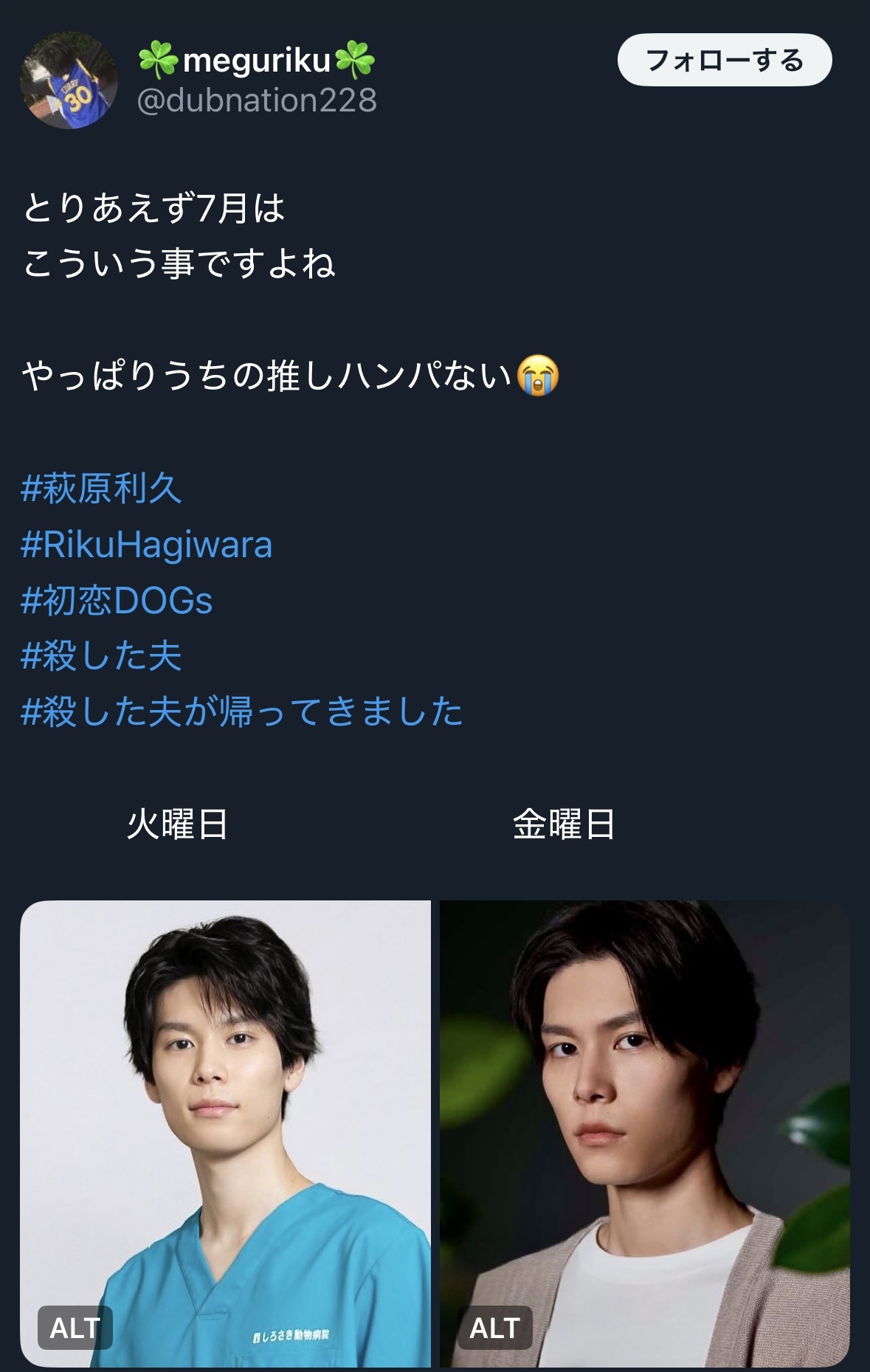Open the #殺した夫が帰ってきました hashtag
Image resolution: width=870 pixels, height=1372 pixels.
(242, 711)
